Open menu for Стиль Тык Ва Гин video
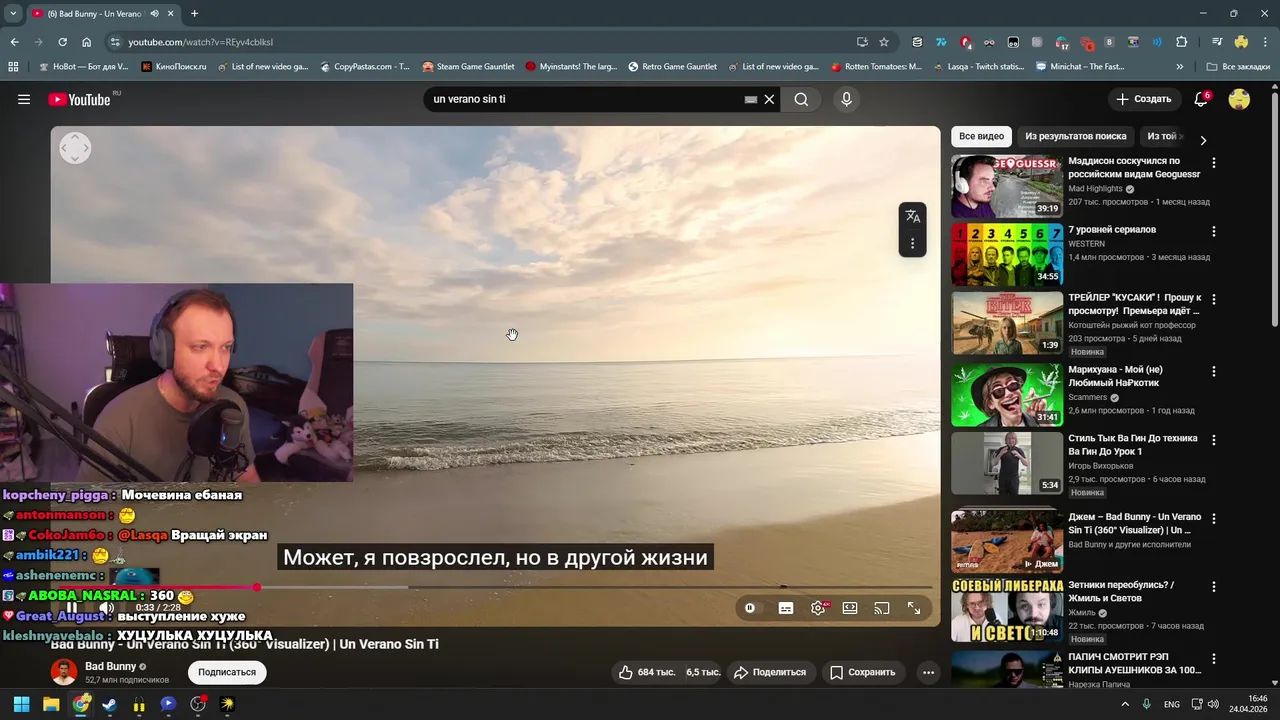 1214,439
